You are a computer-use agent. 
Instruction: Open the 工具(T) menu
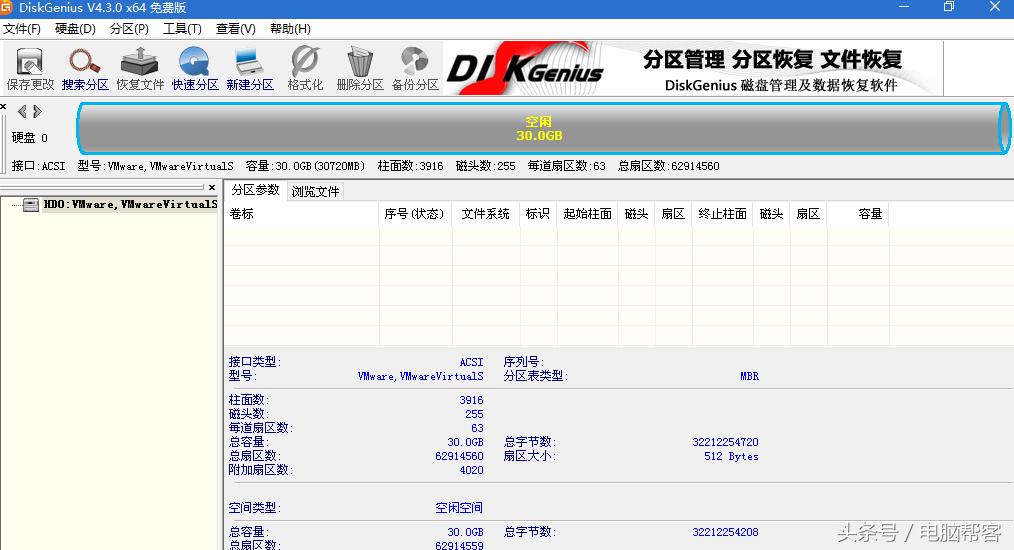pos(182,28)
